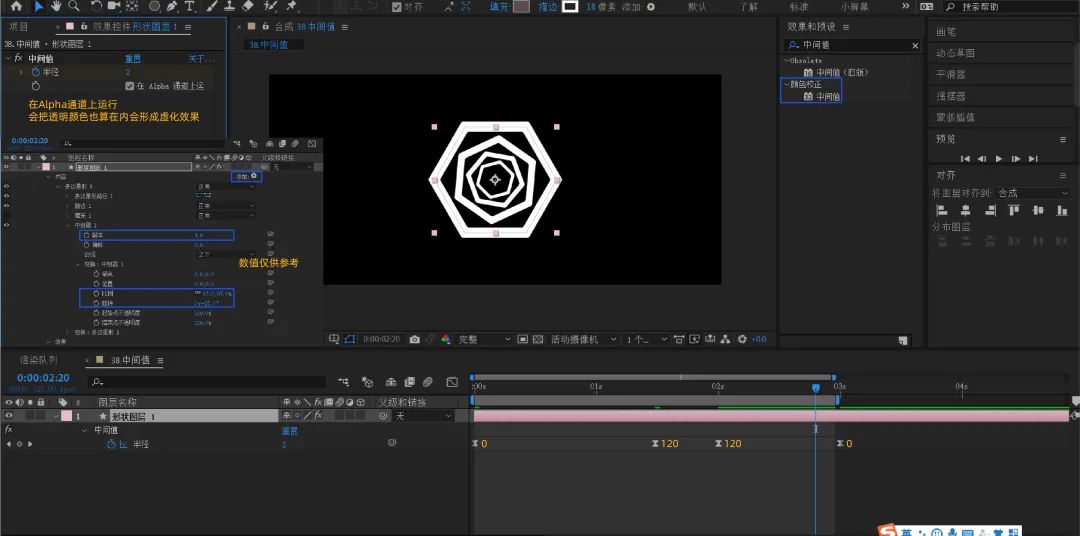Select the Pan Behind anchor point tool

(132, 6)
